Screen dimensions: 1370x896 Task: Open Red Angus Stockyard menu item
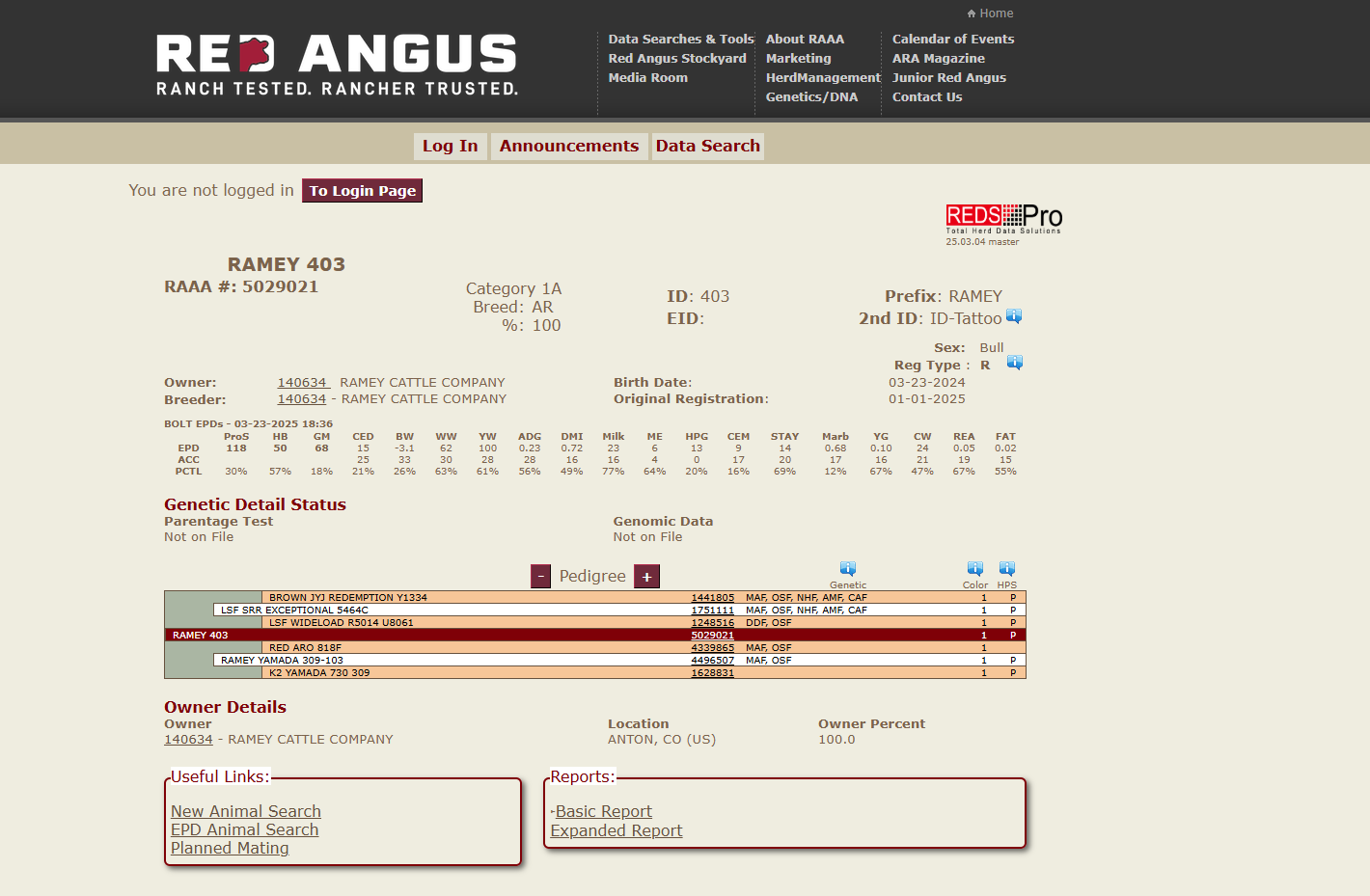(677, 59)
